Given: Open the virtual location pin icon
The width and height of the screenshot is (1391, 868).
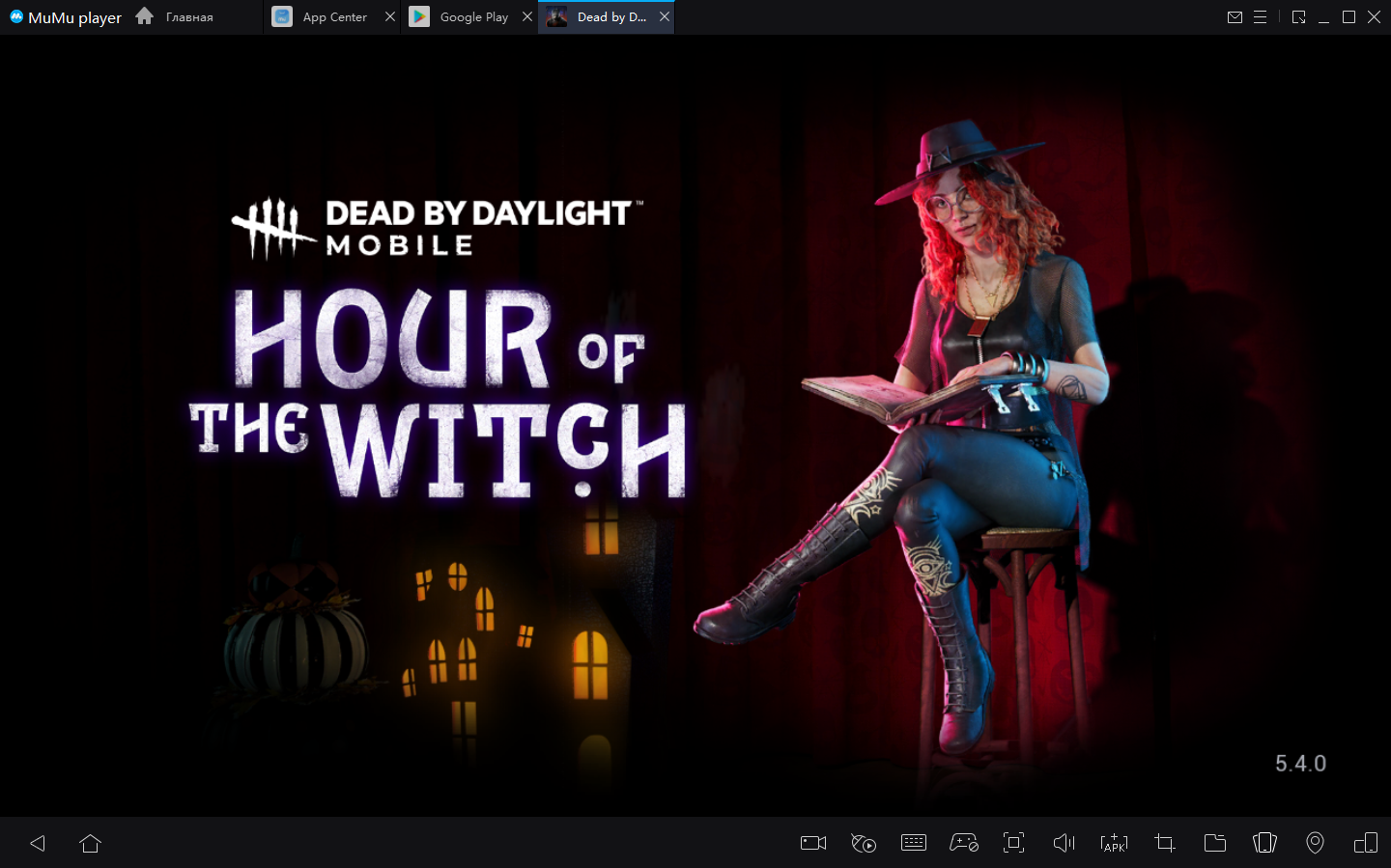Looking at the screenshot, I should [1315, 843].
